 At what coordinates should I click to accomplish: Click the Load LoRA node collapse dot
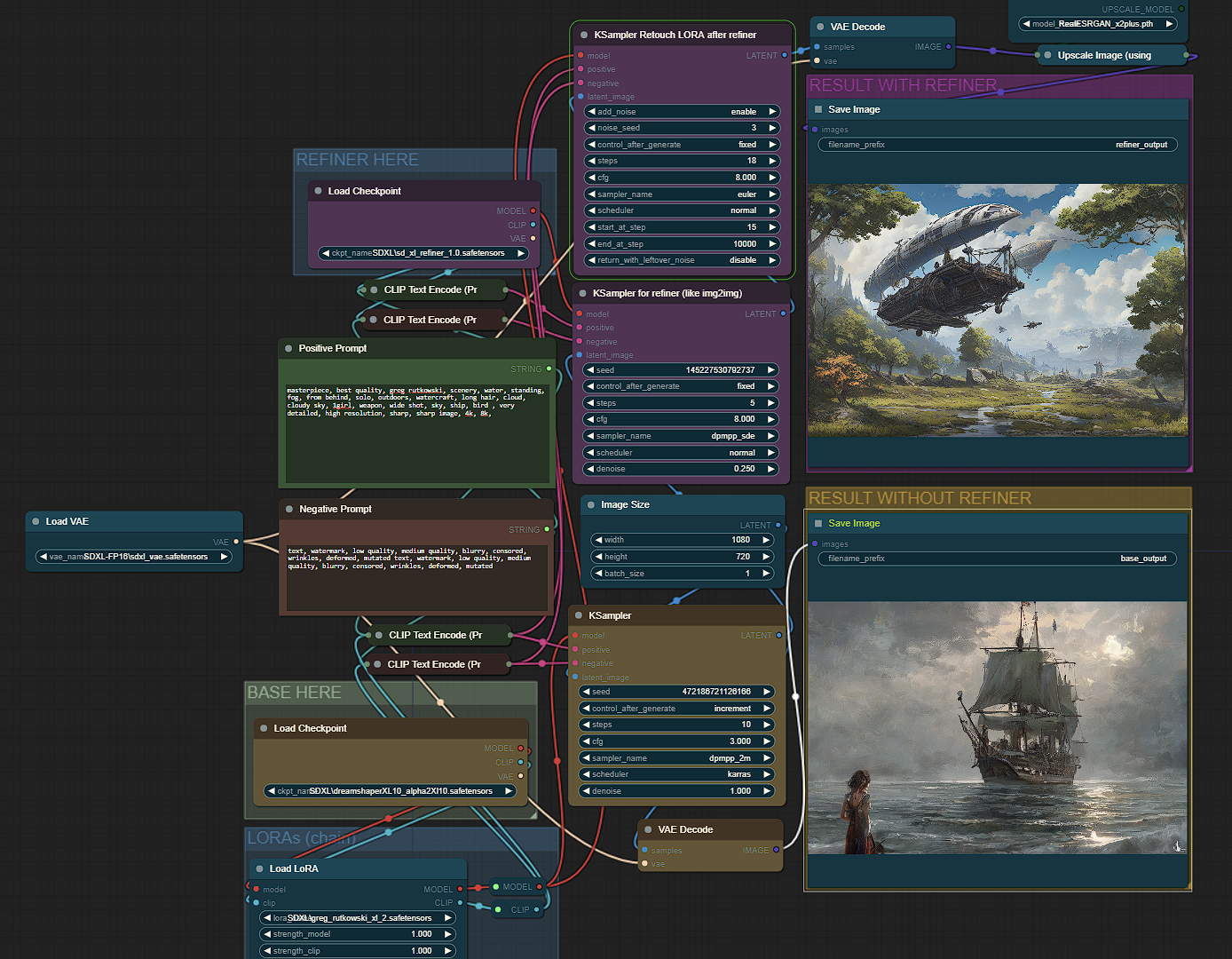259,869
